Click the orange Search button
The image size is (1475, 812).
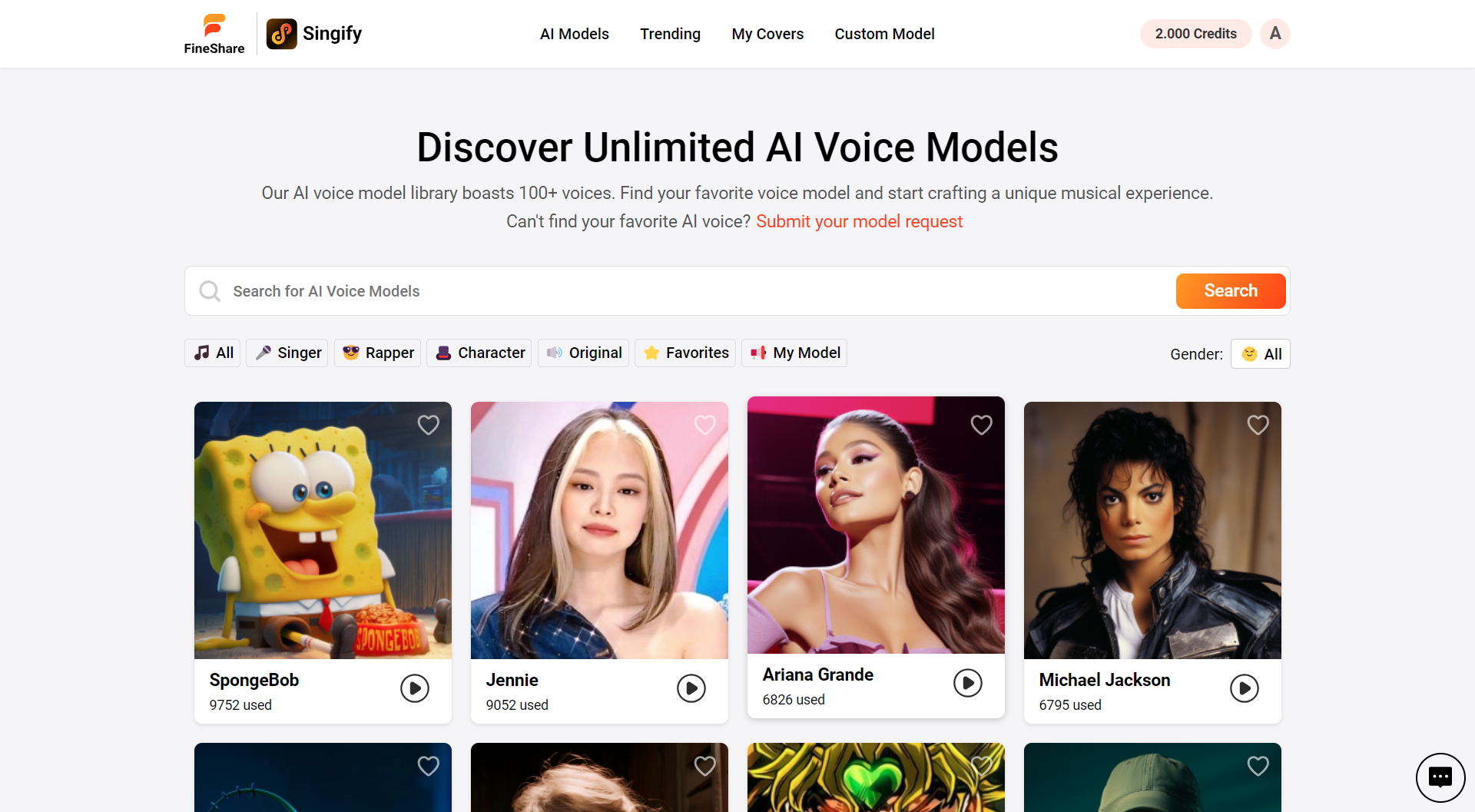pos(1231,291)
